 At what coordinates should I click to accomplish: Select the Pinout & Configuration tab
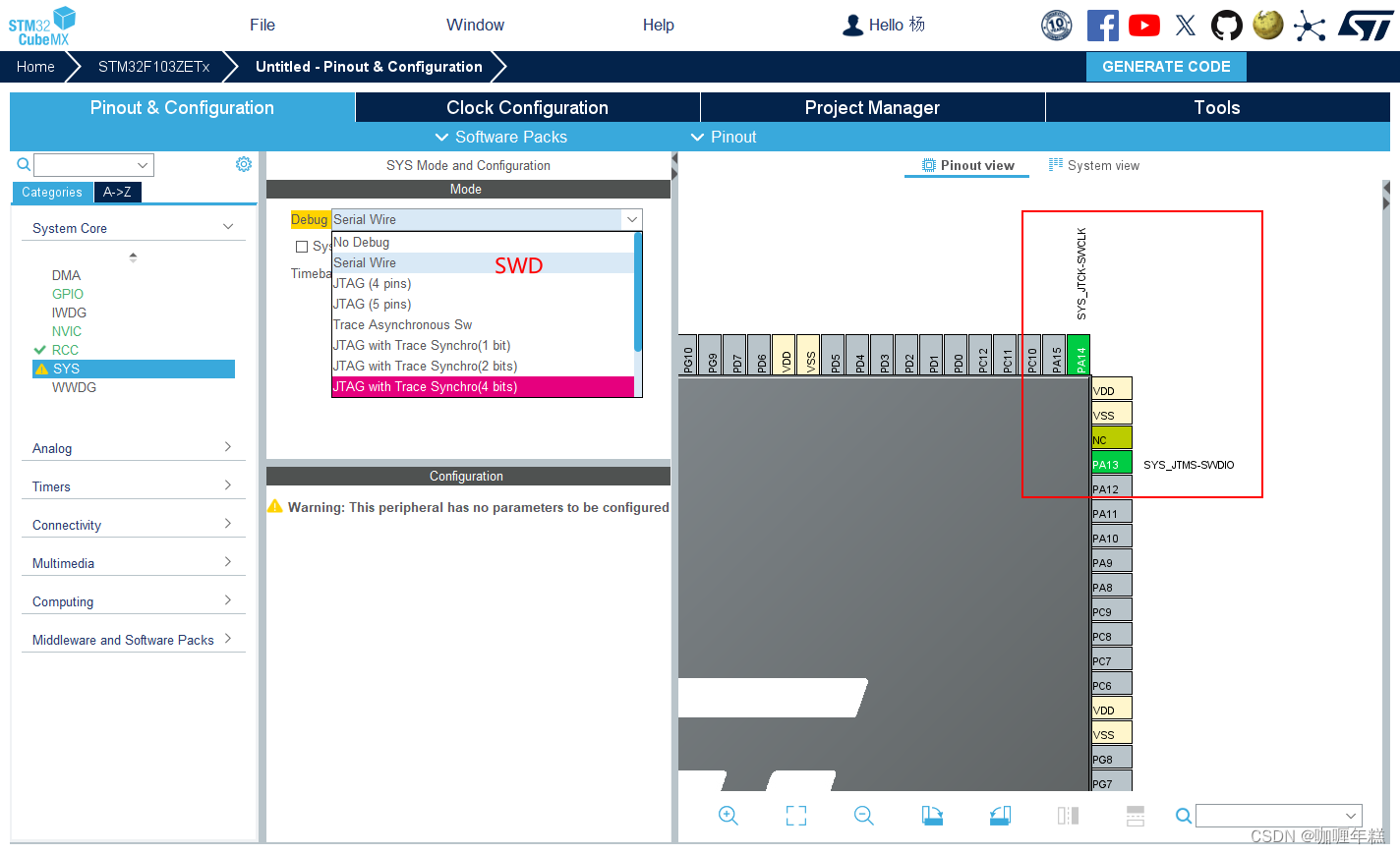point(182,107)
